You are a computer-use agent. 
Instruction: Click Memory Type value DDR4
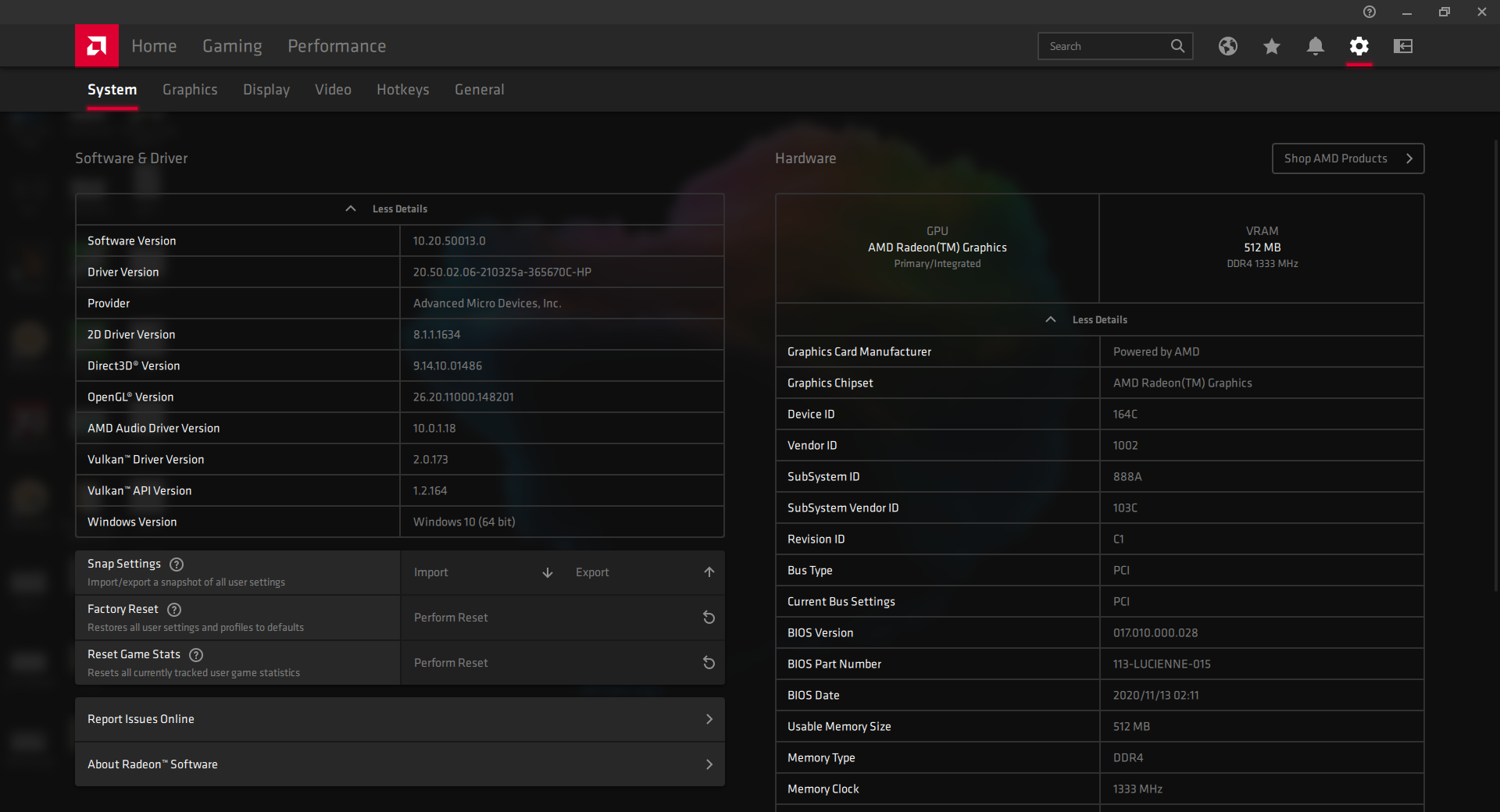pos(1128,758)
